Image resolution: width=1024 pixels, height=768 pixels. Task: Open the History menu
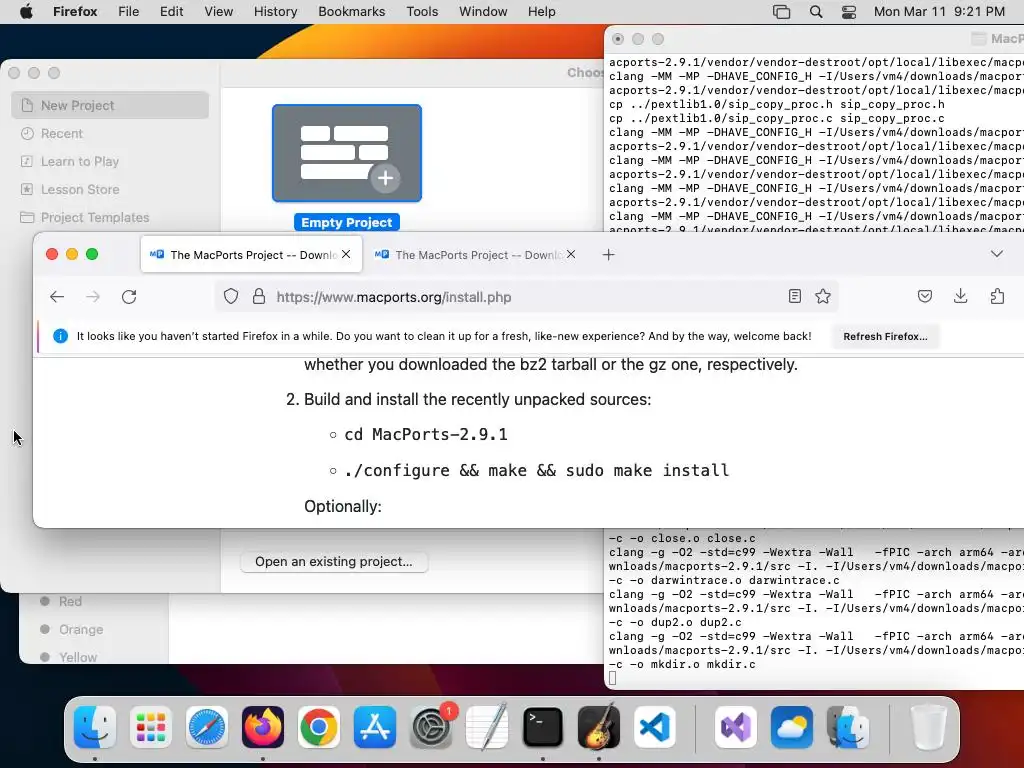[x=275, y=12]
